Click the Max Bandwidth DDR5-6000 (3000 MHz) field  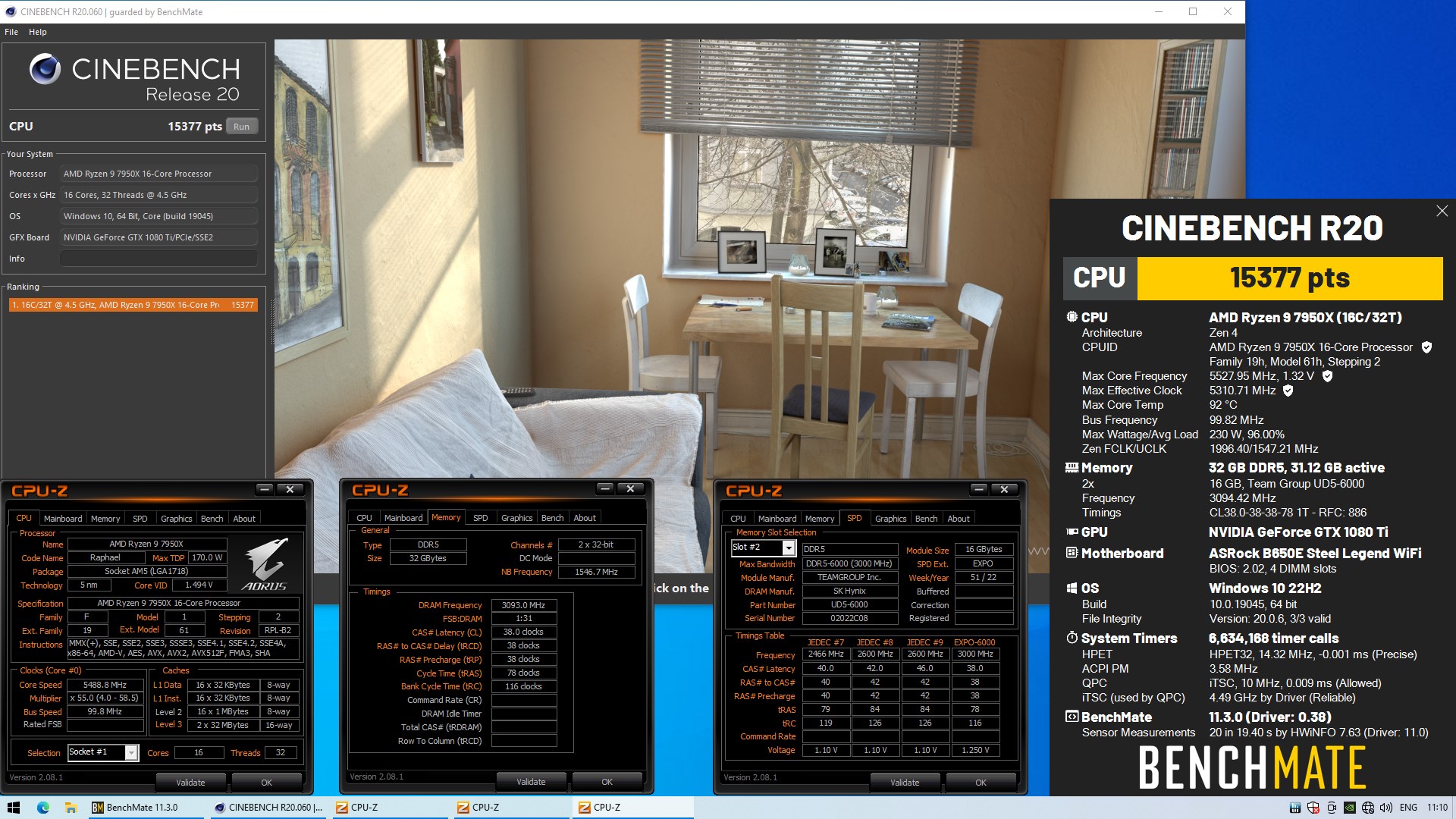coord(849,563)
